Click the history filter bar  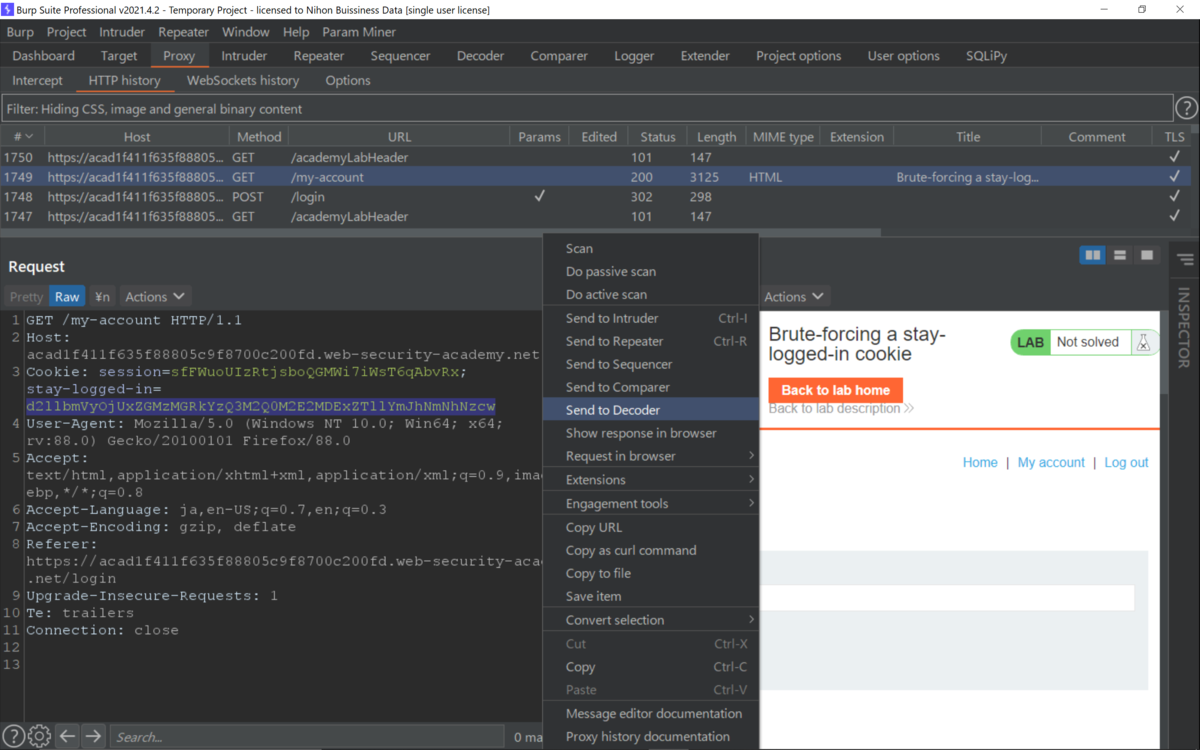point(587,108)
